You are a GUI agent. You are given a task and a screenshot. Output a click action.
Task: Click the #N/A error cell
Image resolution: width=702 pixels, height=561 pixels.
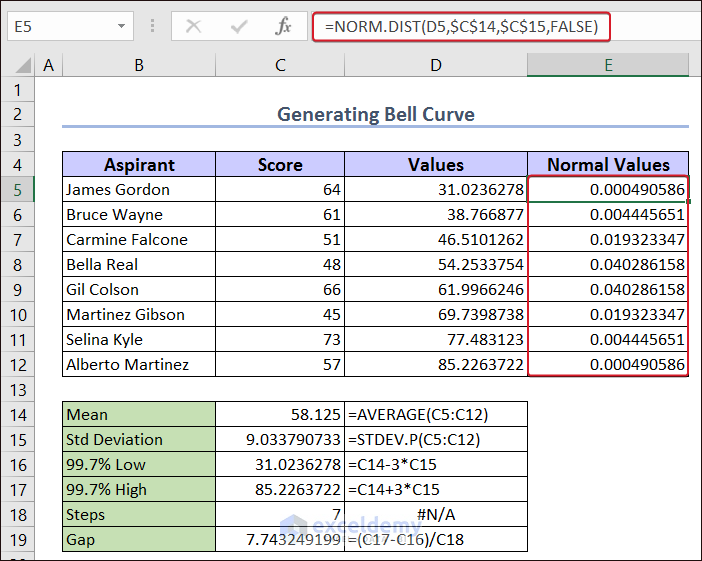tap(436, 514)
